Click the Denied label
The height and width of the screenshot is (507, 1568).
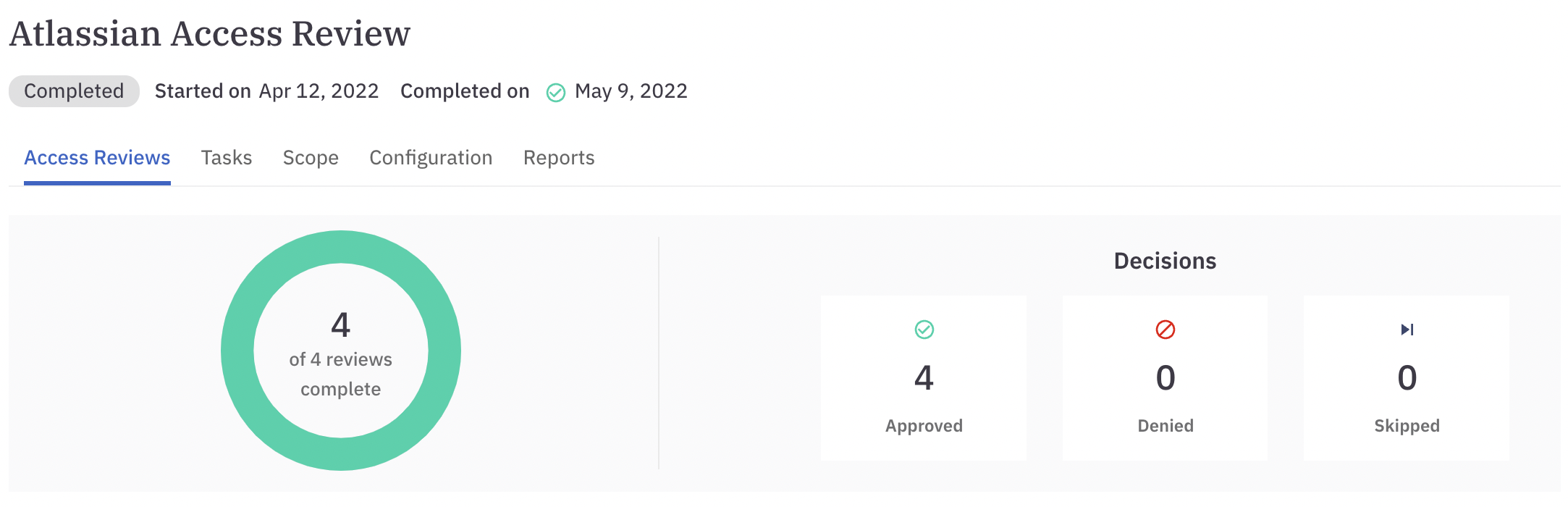(x=1165, y=426)
